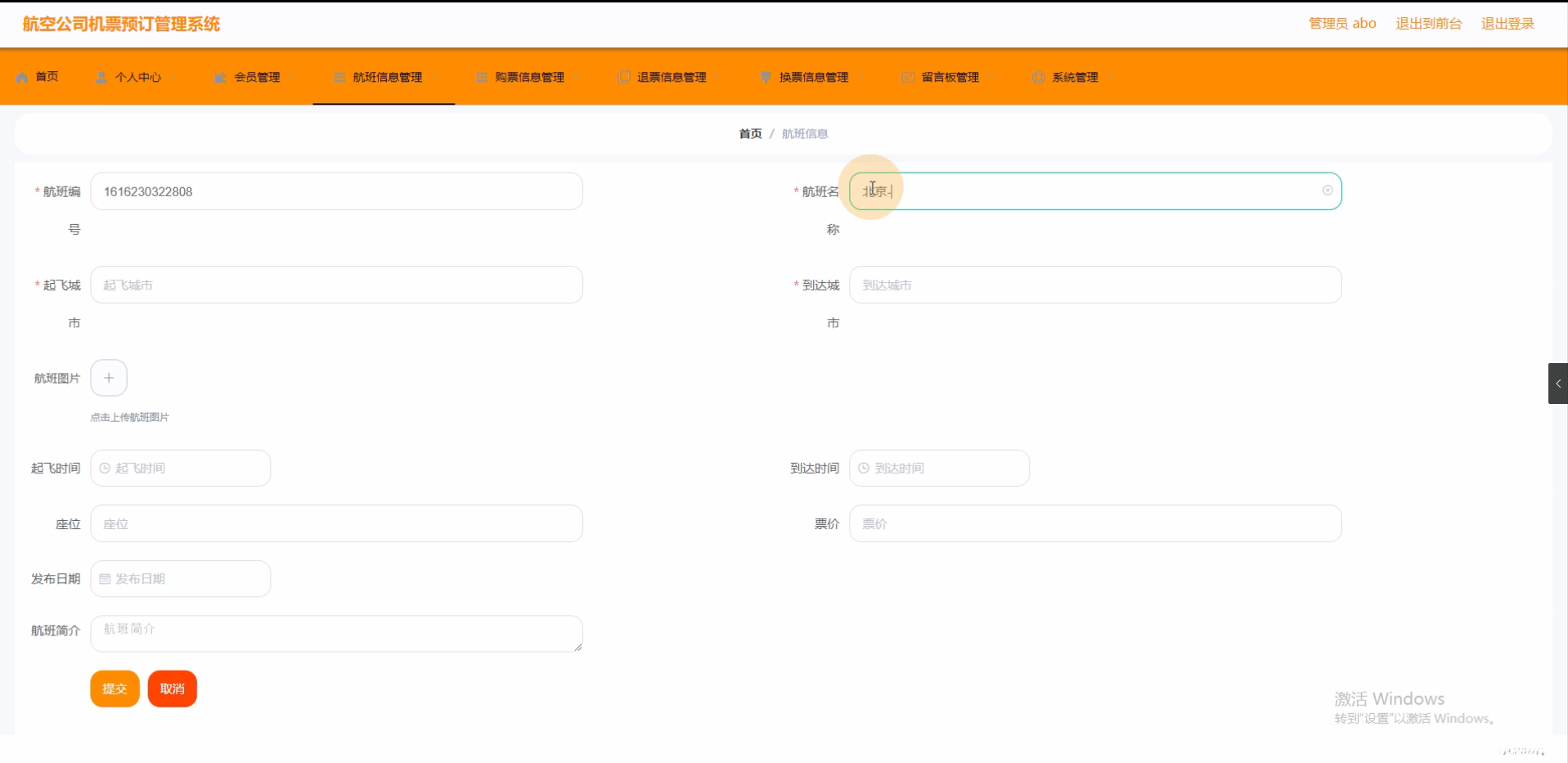Open the 到达时间 time picker field

[x=939, y=468]
